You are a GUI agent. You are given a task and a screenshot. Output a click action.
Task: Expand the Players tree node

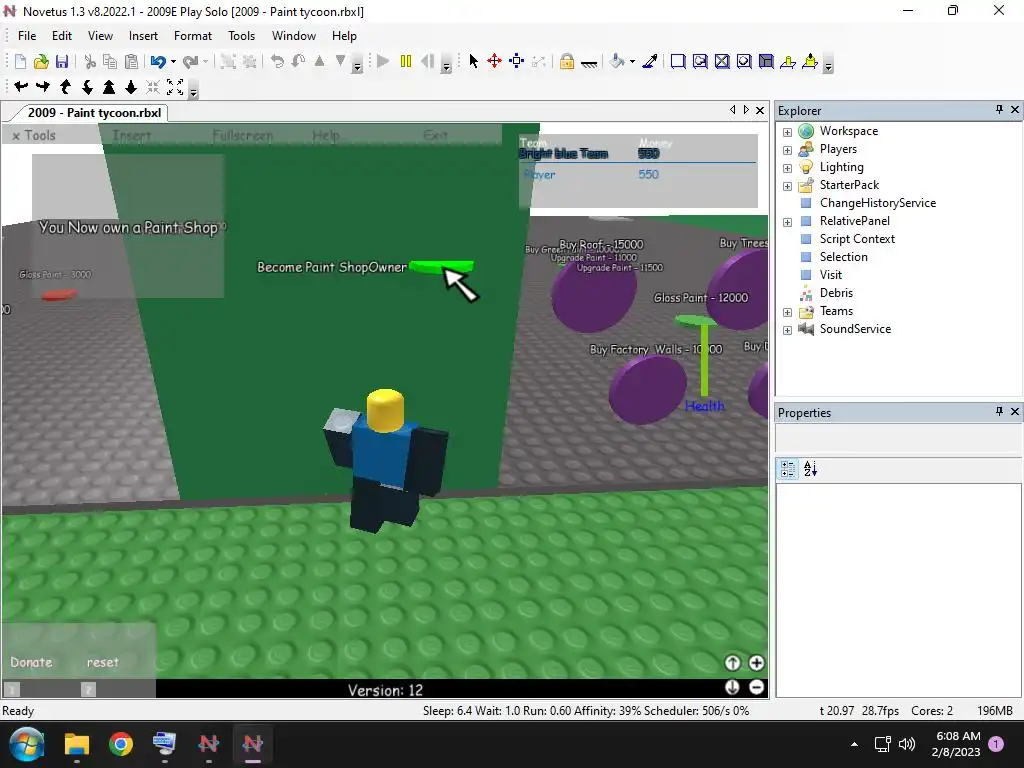coord(788,150)
